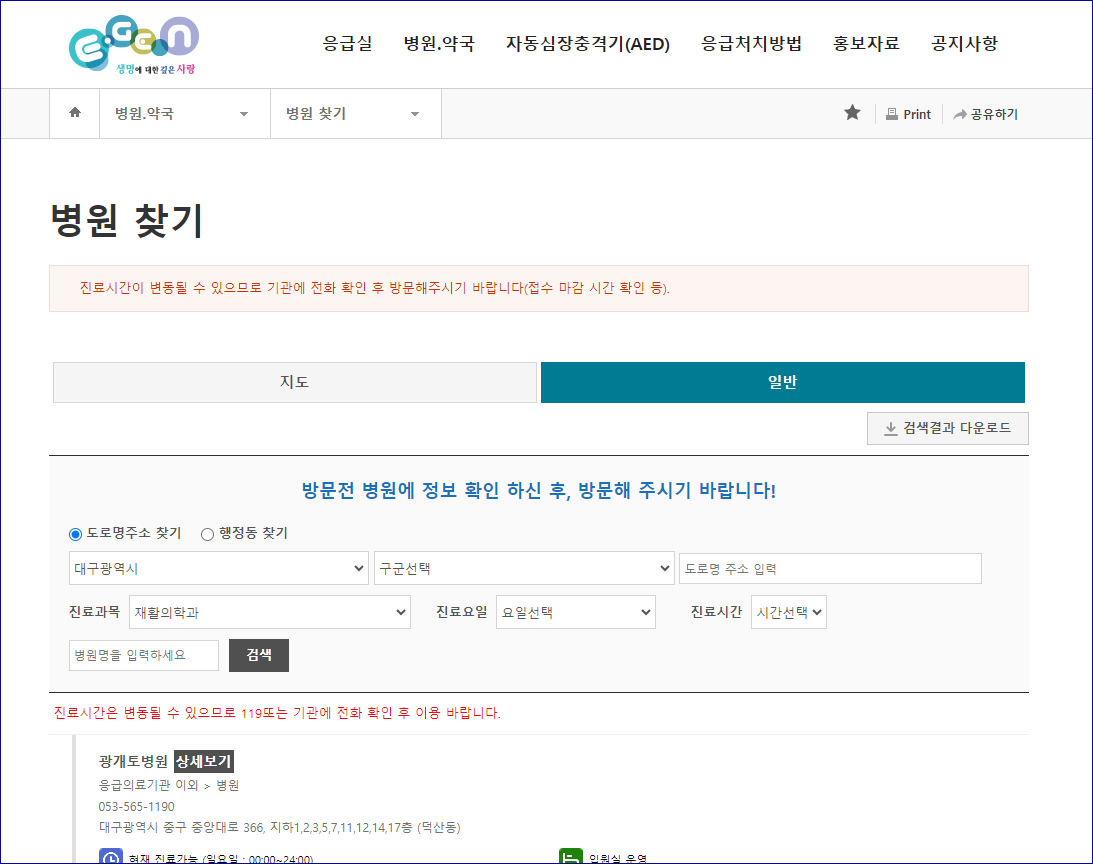
Task: Click the 광개토병원 hospital name
Action: pos(133,761)
